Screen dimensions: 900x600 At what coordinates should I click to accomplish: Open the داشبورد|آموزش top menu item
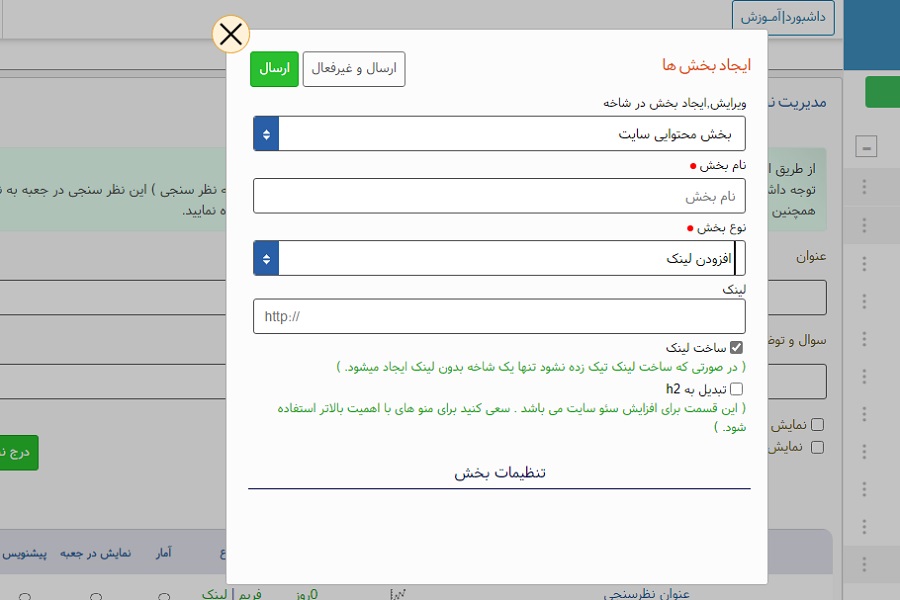783,18
